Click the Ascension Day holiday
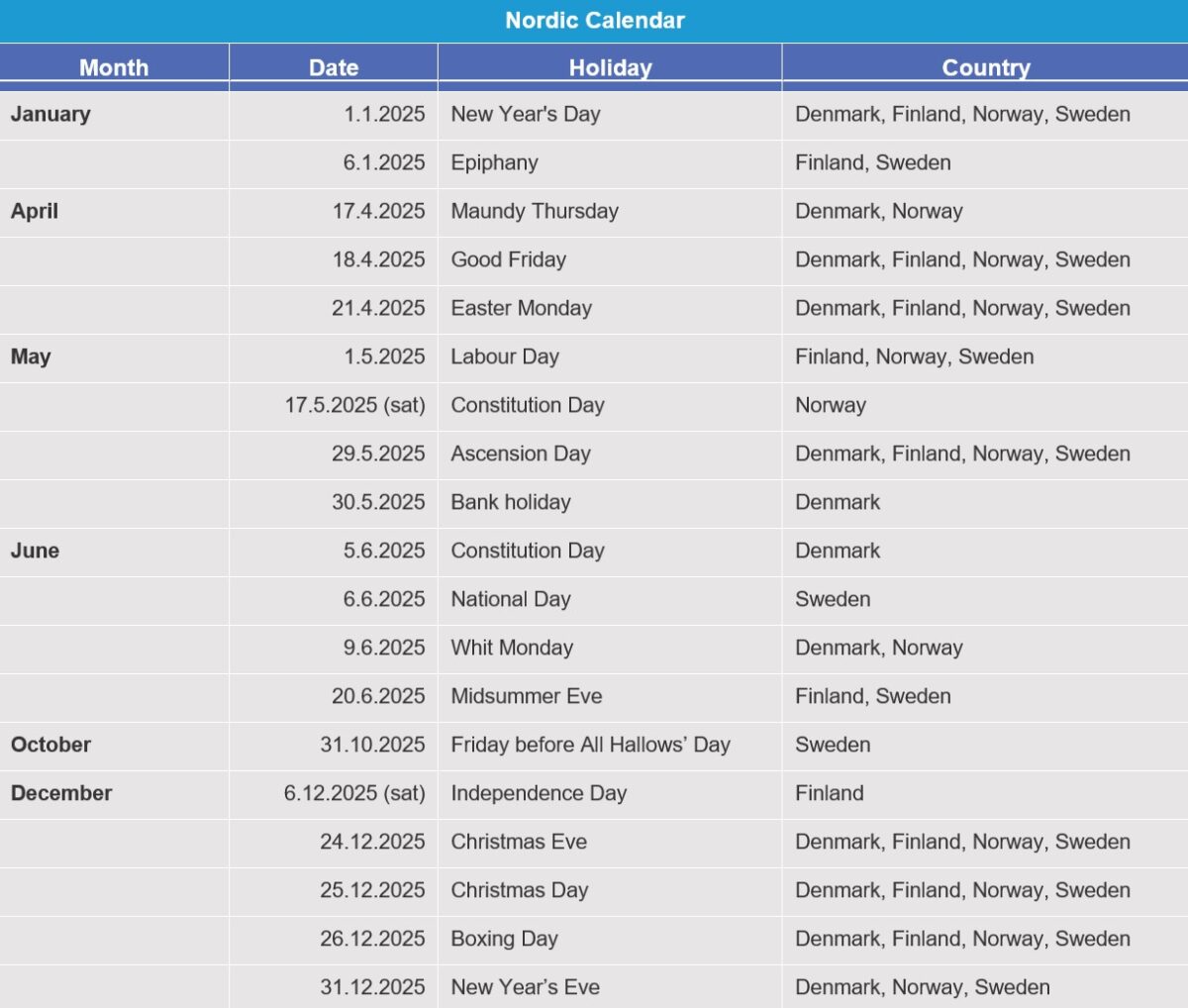Screen dimensions: 1188x1008 (521, 454)
